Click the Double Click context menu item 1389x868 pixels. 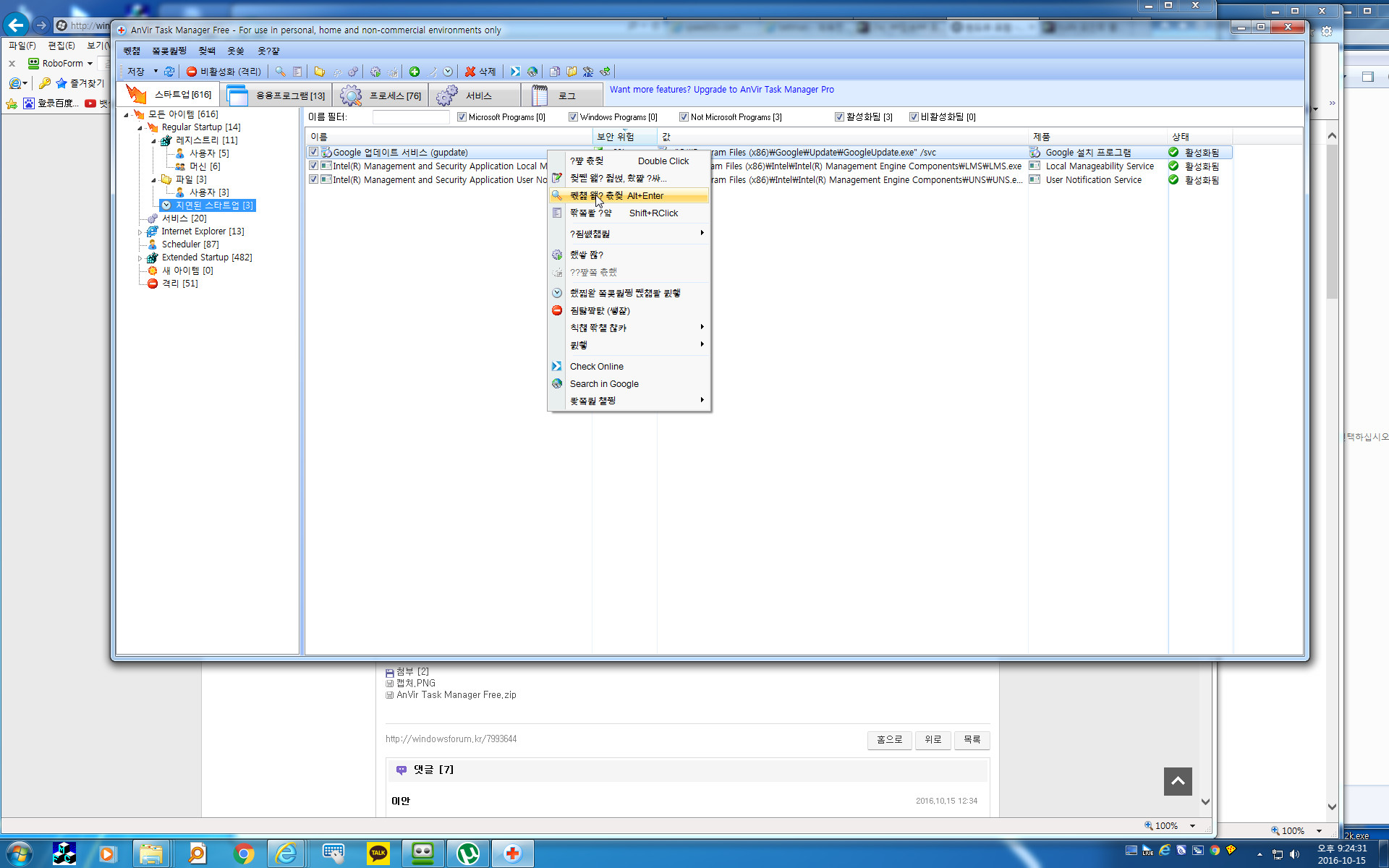629,161
